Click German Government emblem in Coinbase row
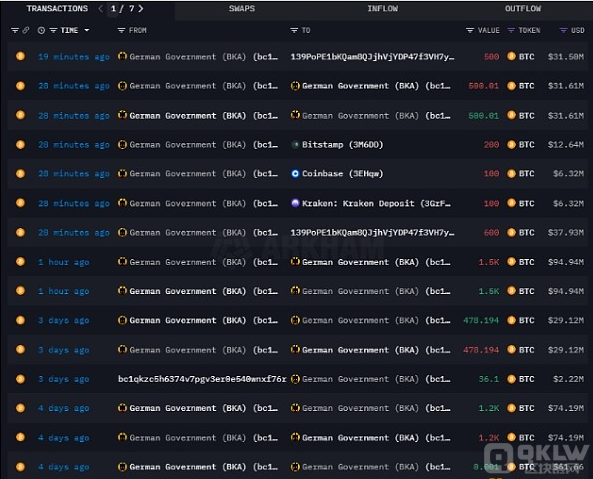The height and width of the screenshot is (479, 593). point(122,173)
